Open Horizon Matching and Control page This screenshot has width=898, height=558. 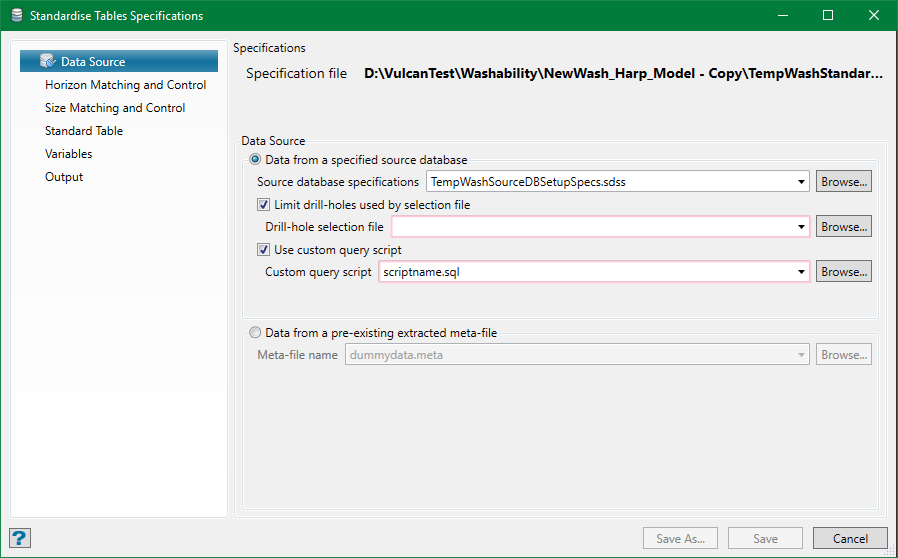click(125, 85)
